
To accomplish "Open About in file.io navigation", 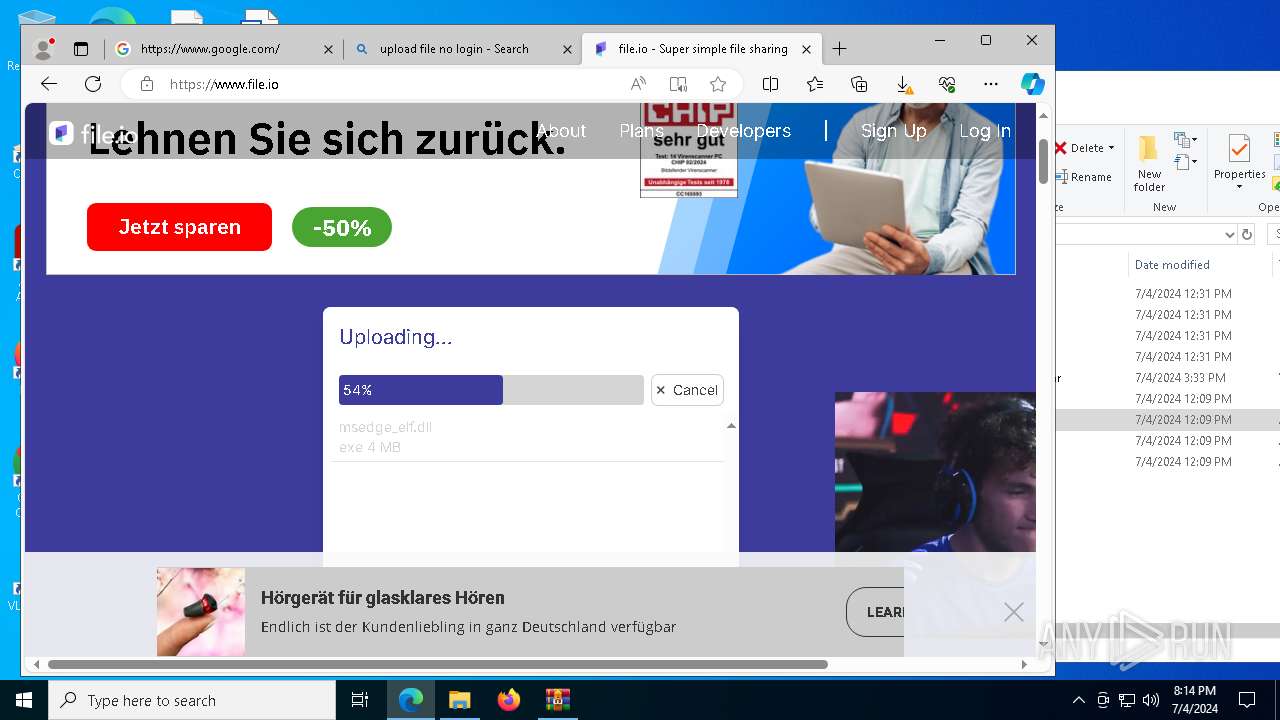I will pos(561,131).
